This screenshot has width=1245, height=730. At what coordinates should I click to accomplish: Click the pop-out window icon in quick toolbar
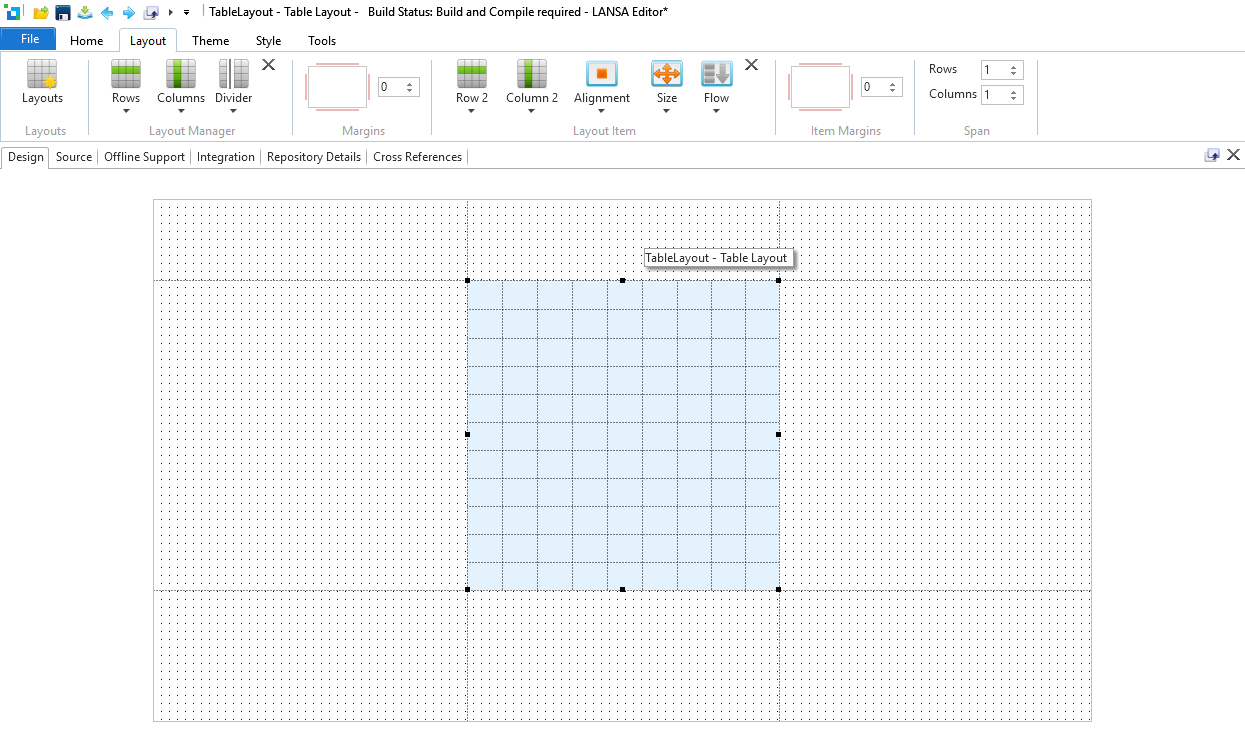pyautogui.click(x=151, y=12)
